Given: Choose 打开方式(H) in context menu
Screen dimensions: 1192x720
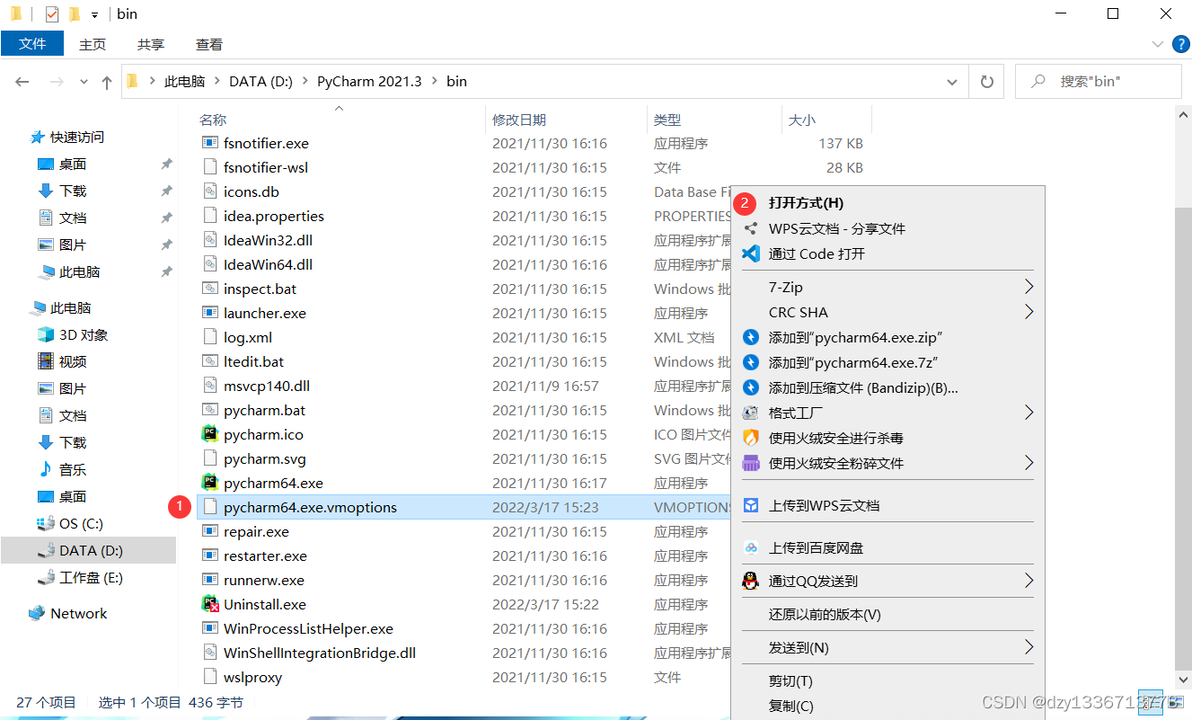Looking at the screenshot, I should click(806, 203).
